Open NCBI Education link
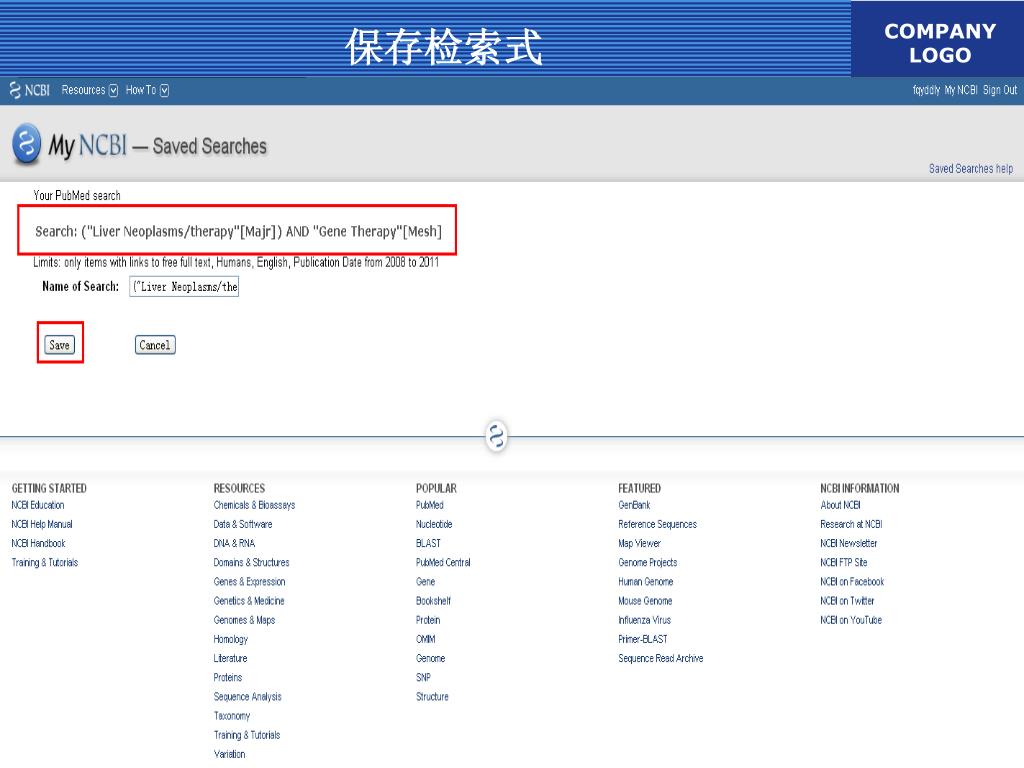Screen dimensions: 1024x768 pyautogui.click(x=38, y=505)
